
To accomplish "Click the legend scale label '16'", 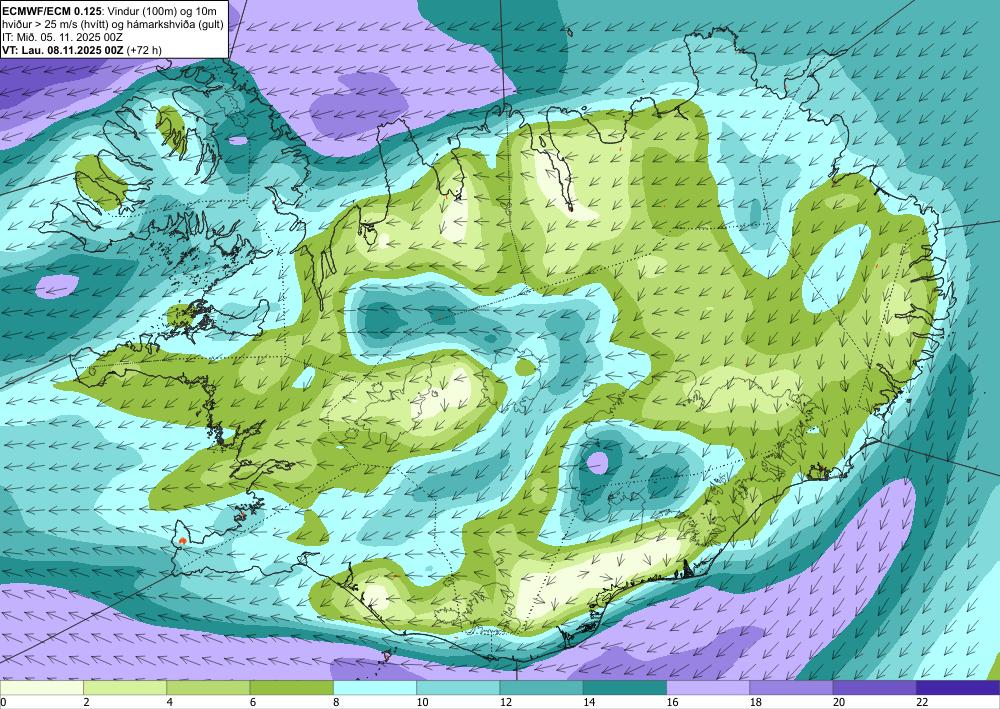I will [672, 703].
